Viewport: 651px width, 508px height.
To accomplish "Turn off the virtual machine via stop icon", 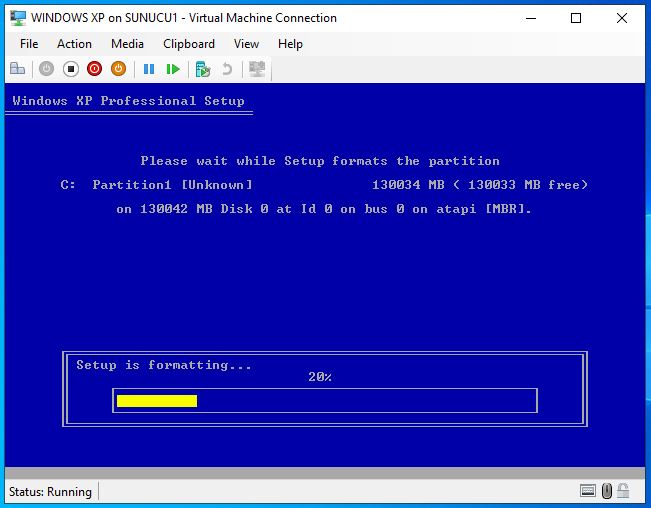I will (x=71, y=68).
